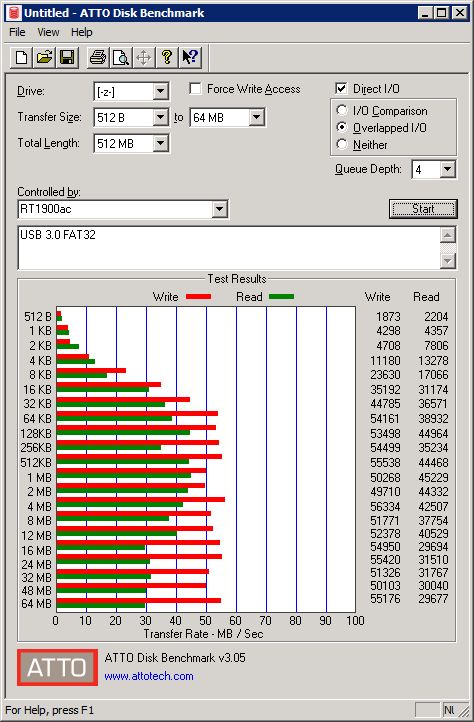474x722 pixels.
Task: Open the File menu
Action: click(x=18, y=32)
